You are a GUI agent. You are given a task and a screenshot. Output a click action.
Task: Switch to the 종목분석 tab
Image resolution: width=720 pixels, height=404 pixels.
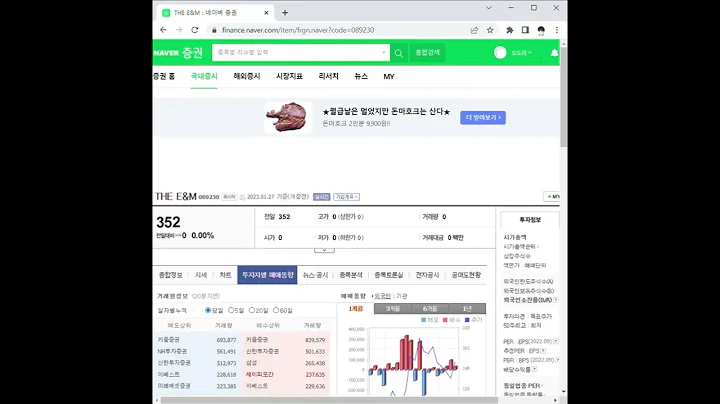pos(351,275)
